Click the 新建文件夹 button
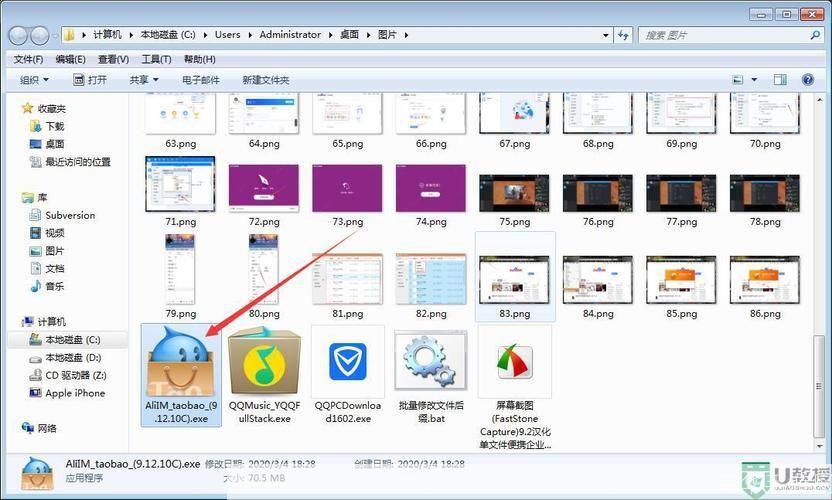The height and width of the screenshot is (500, 832). pyautogui.click(x=265, y=80)
